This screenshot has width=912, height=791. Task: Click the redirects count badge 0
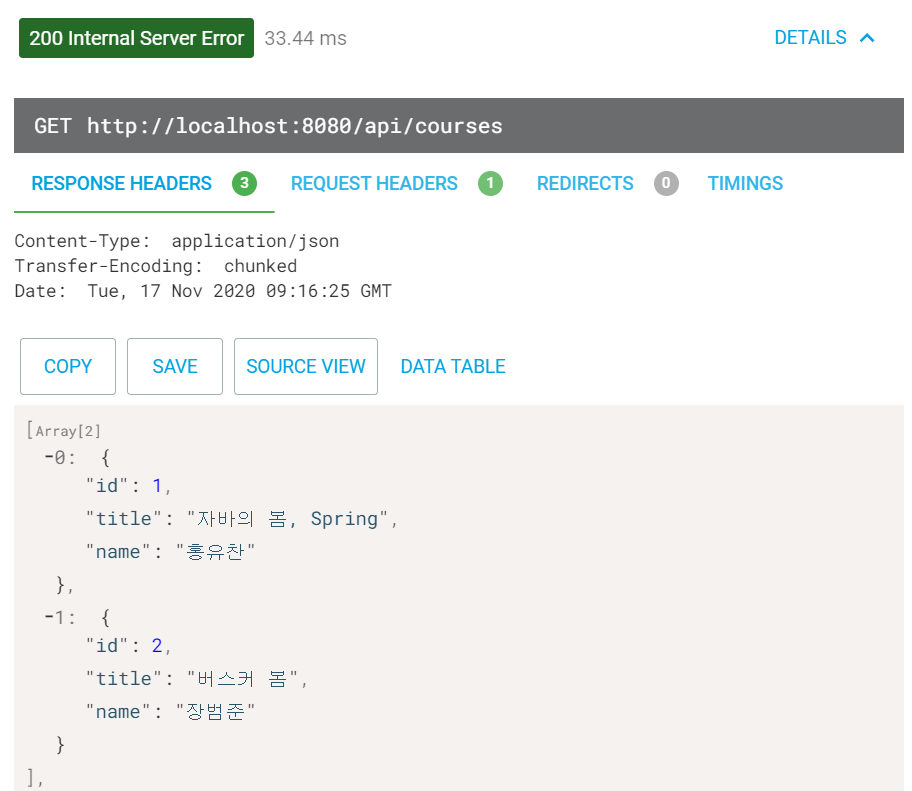click(666, 184)
